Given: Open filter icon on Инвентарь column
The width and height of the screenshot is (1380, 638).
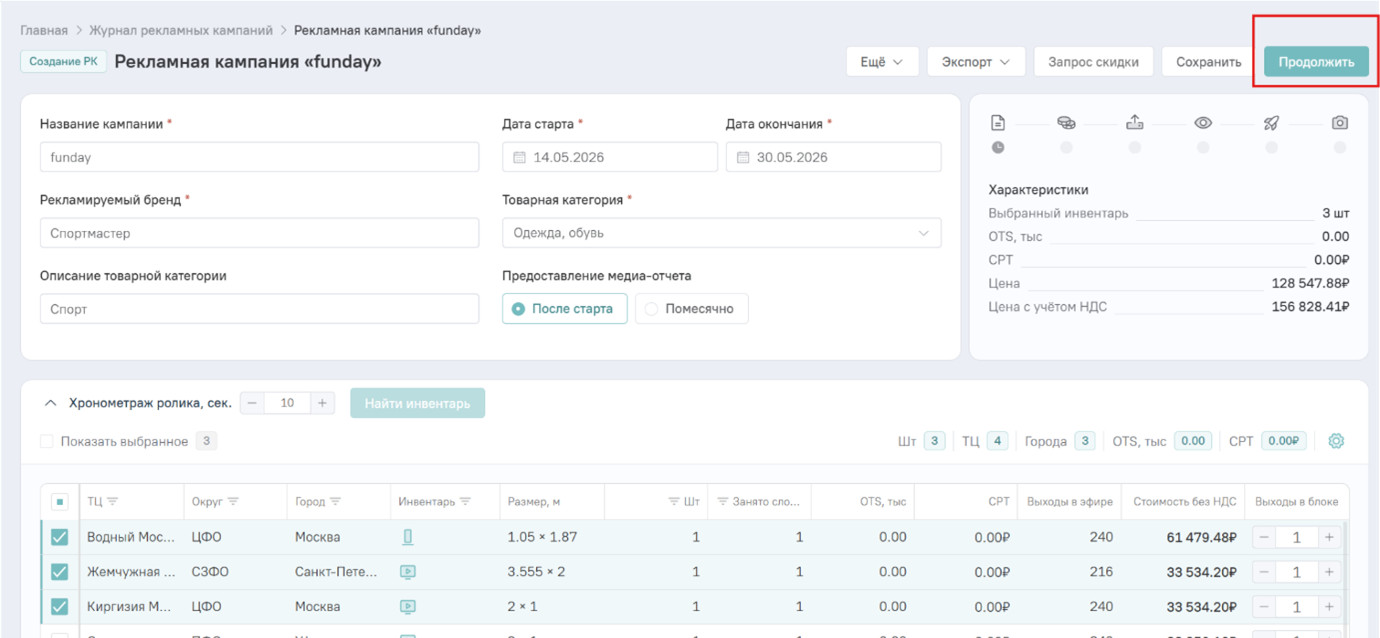Looking at the screenshot, I should coord(465,501).
